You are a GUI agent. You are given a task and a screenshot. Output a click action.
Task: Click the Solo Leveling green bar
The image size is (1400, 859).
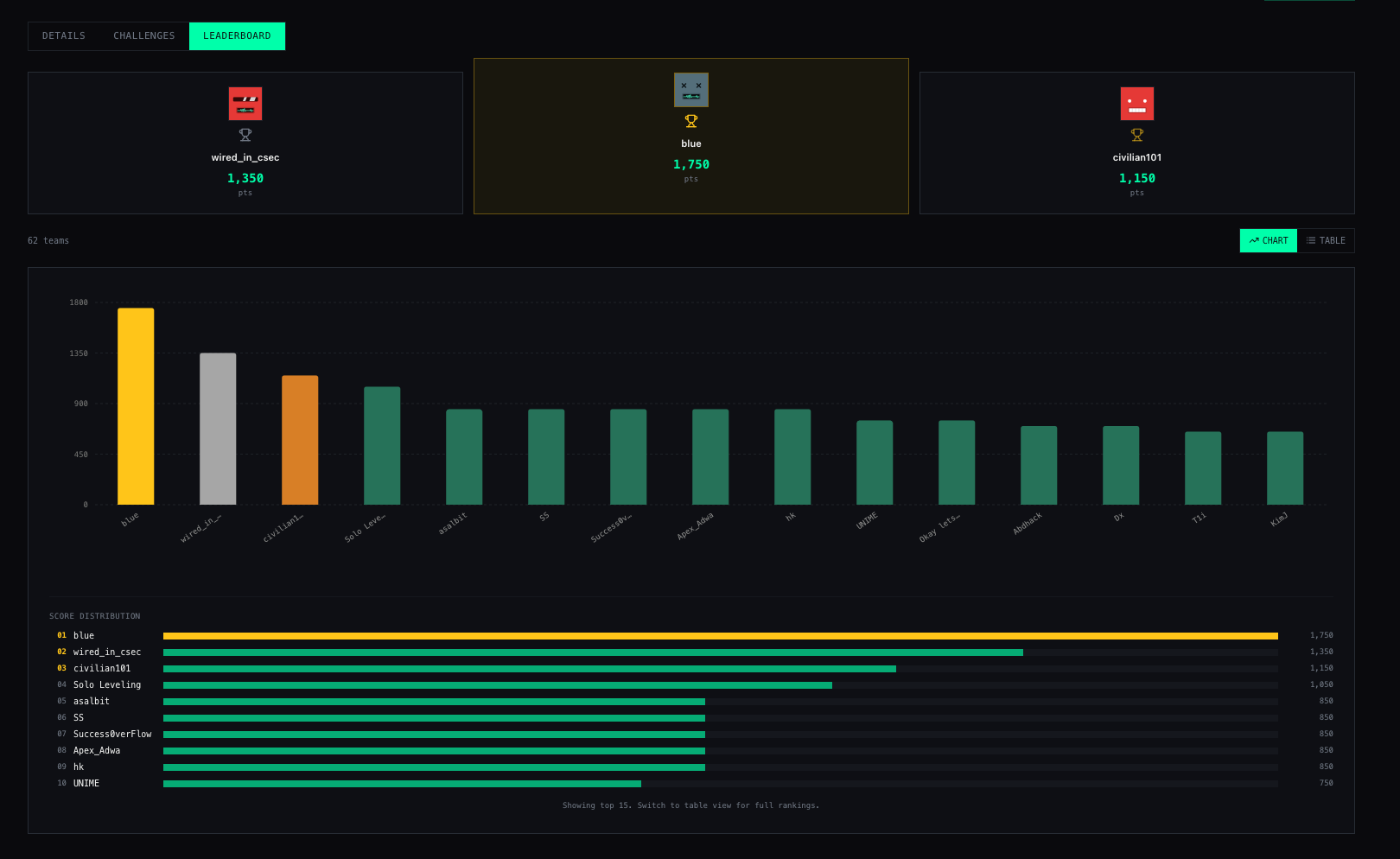(x=382, y=446)
